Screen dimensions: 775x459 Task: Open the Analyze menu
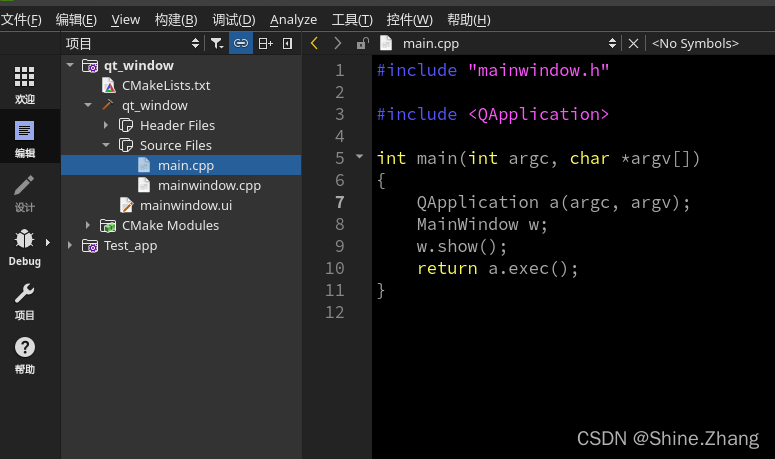[x=294, y=20]
